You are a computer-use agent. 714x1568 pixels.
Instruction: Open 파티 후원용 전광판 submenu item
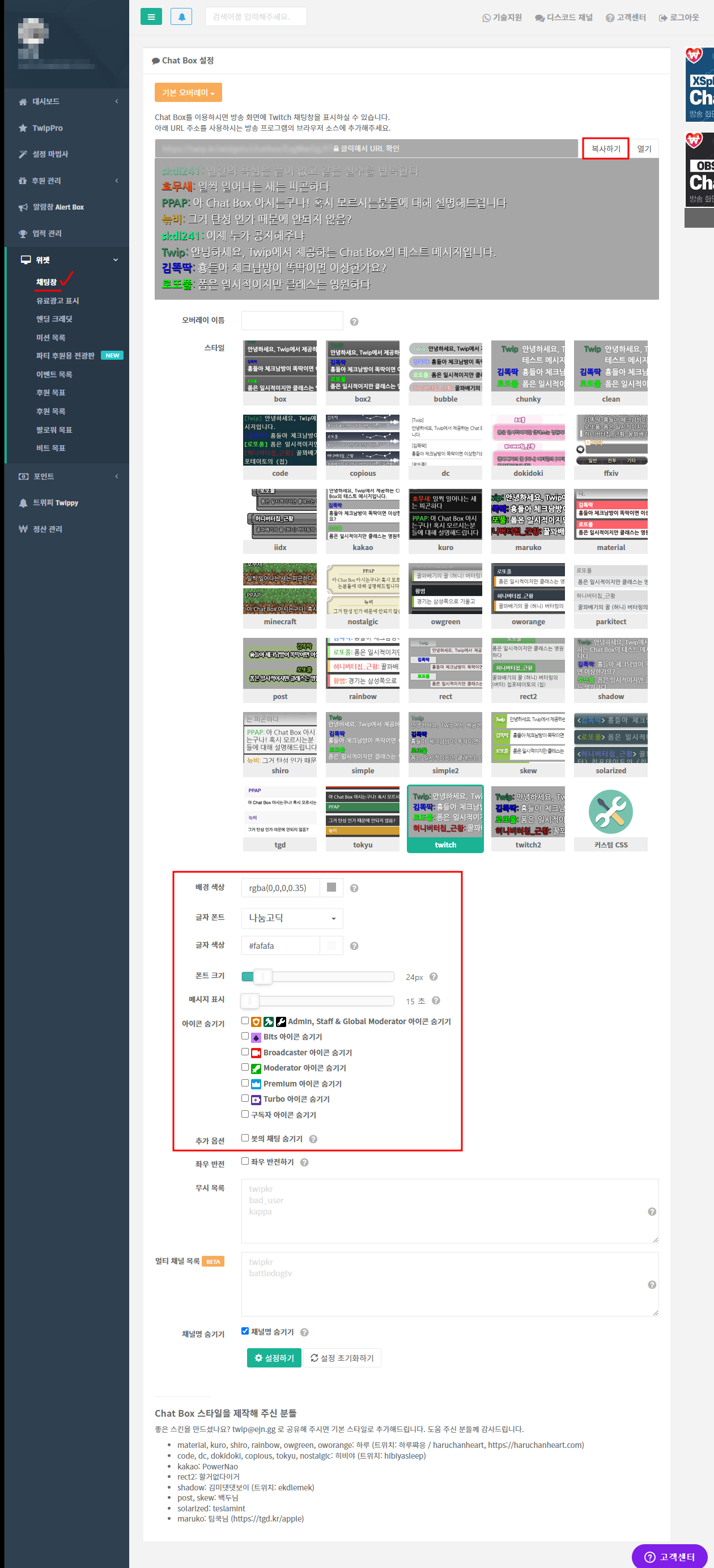click(65, 356)
